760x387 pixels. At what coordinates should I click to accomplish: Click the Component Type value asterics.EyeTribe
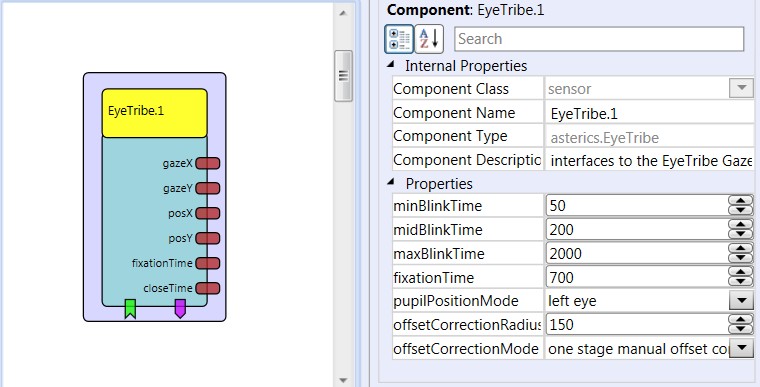tap(604, 138)
